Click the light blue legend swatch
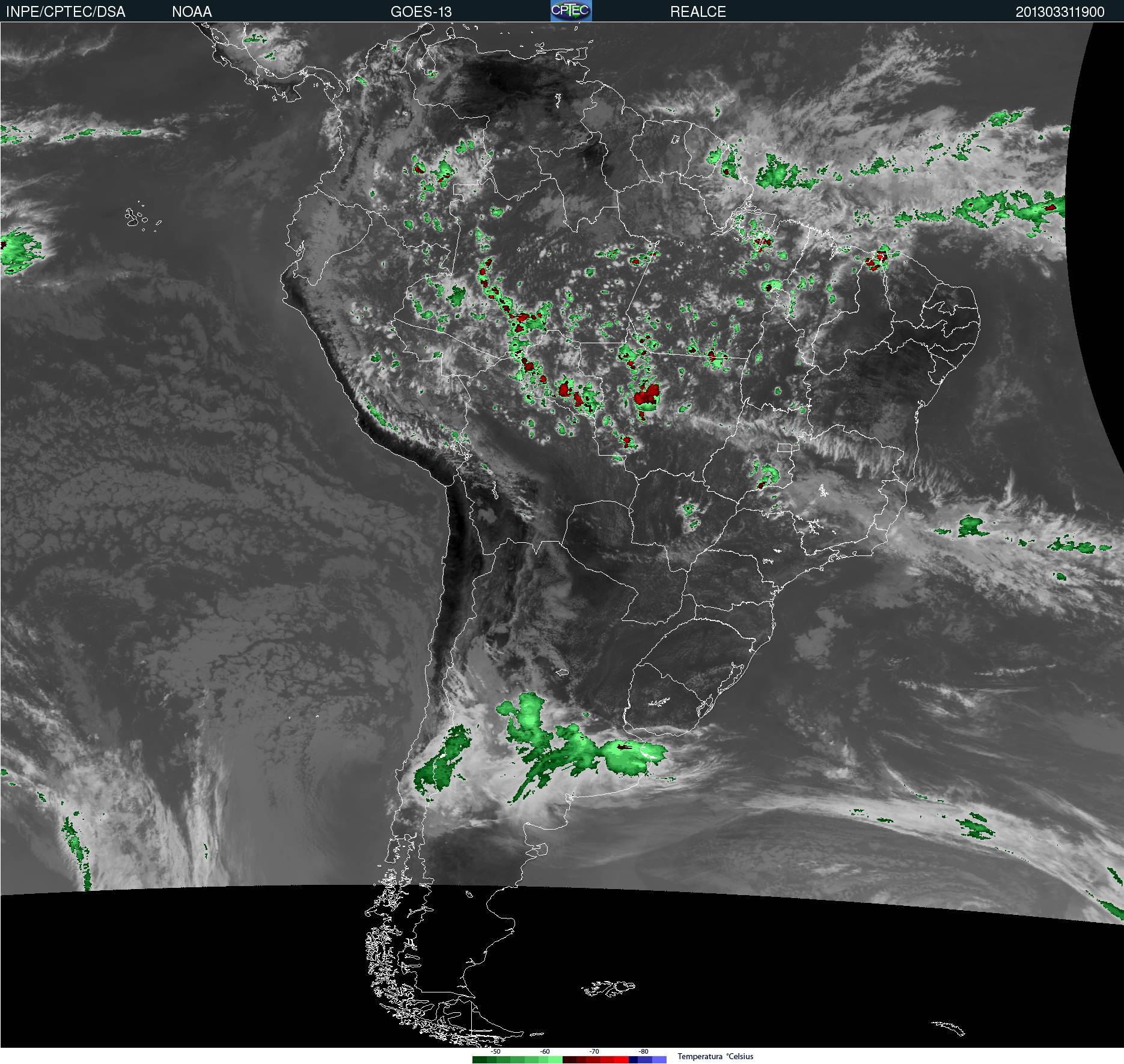The height and width of the screenshot is (1064, 1124). (x=659, y=1059)
